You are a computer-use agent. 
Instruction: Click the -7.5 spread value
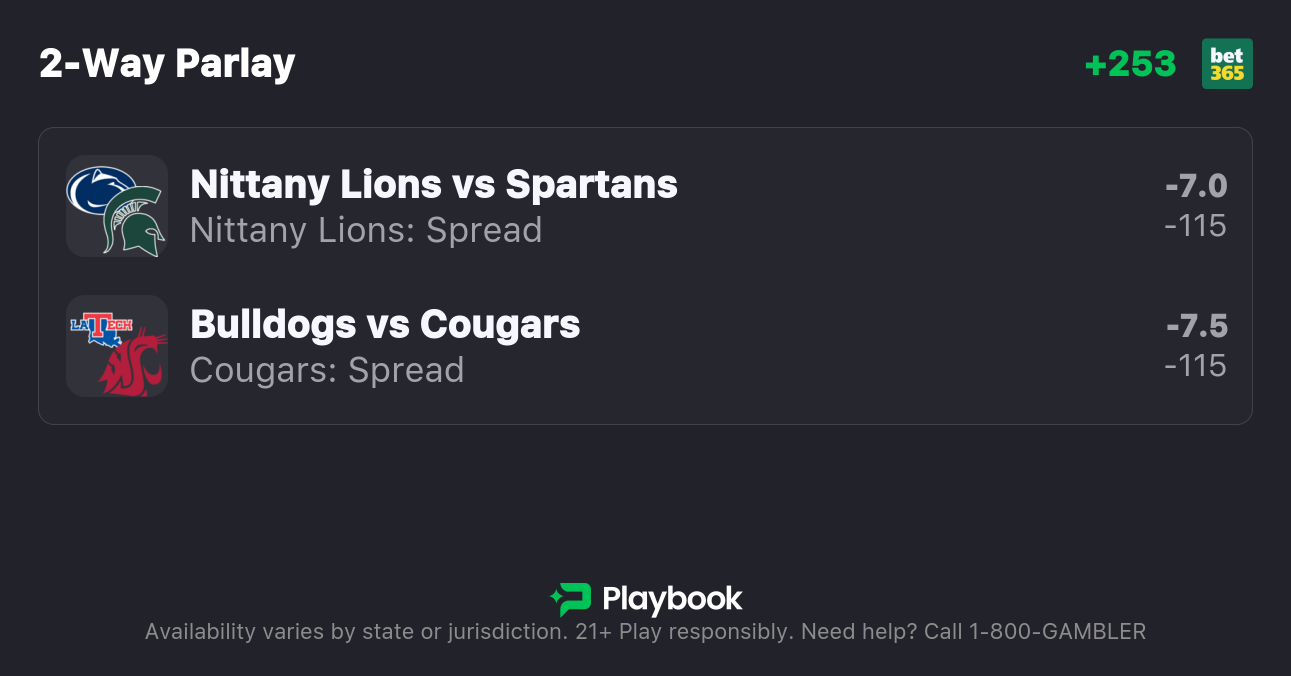click(x=1196, y=326)
